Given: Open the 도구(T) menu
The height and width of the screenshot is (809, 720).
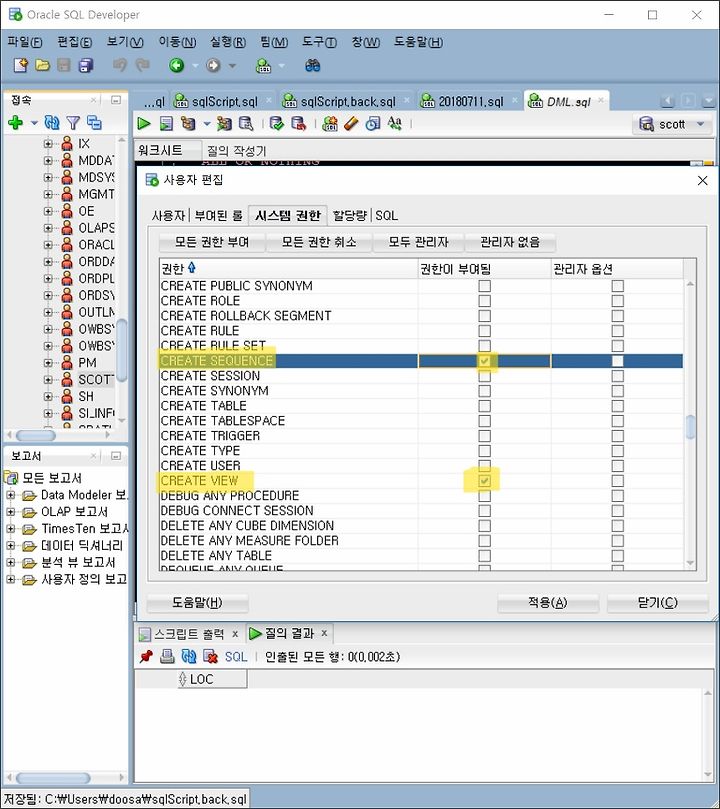Looking at the screenshot, I should (x=319, y=42).
